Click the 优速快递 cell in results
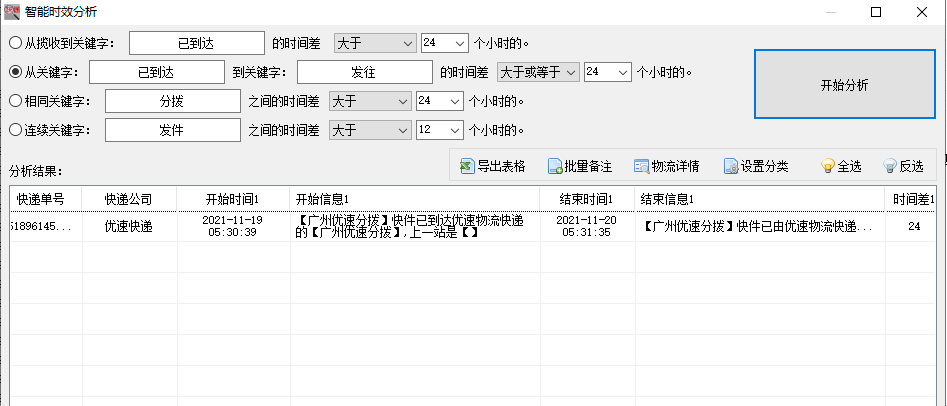Image resolution: width=947 pixels, height=406 pixels. pos(130,227)
